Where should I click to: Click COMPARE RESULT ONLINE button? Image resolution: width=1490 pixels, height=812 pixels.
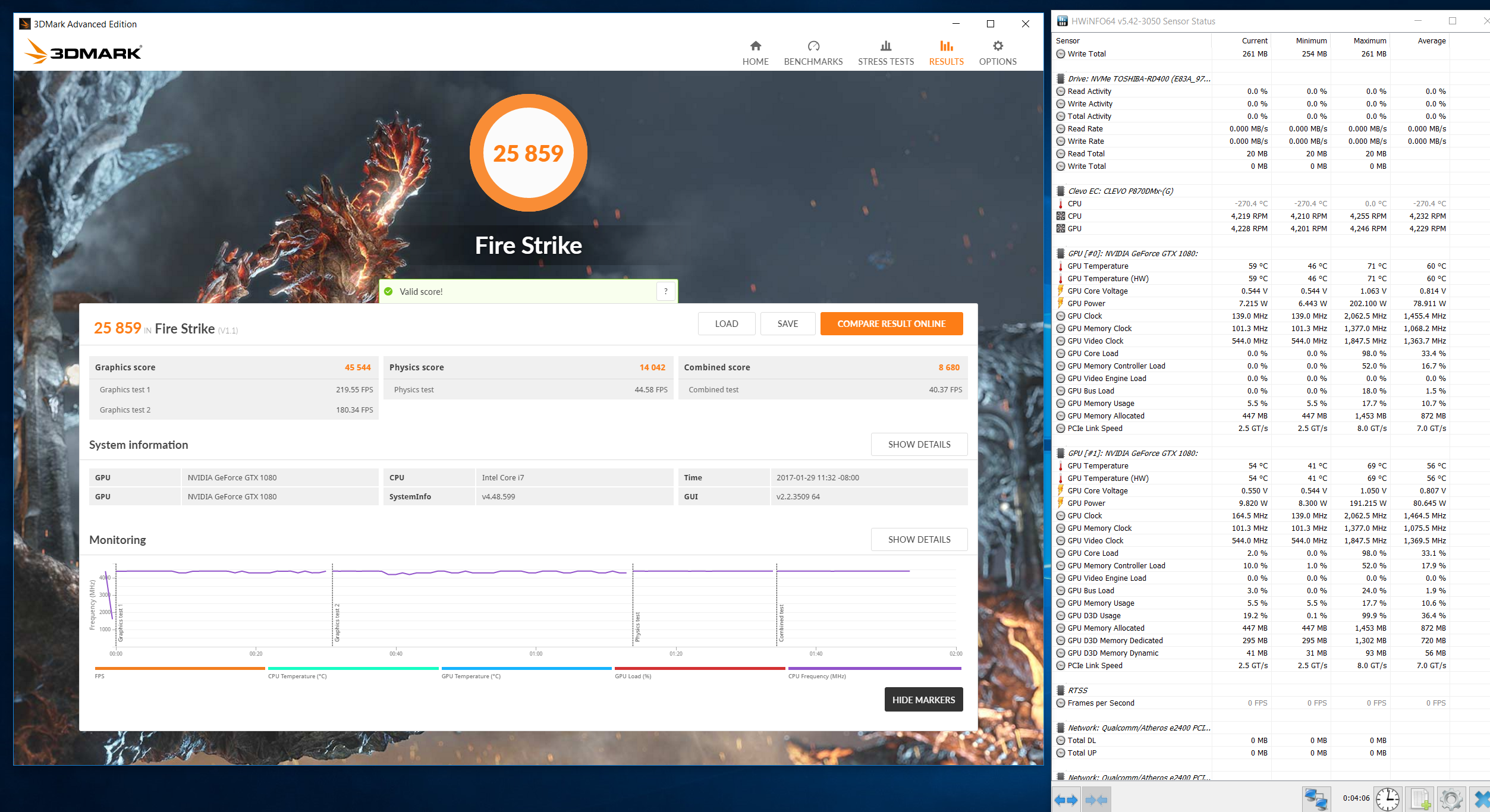(x=891, y=323)
